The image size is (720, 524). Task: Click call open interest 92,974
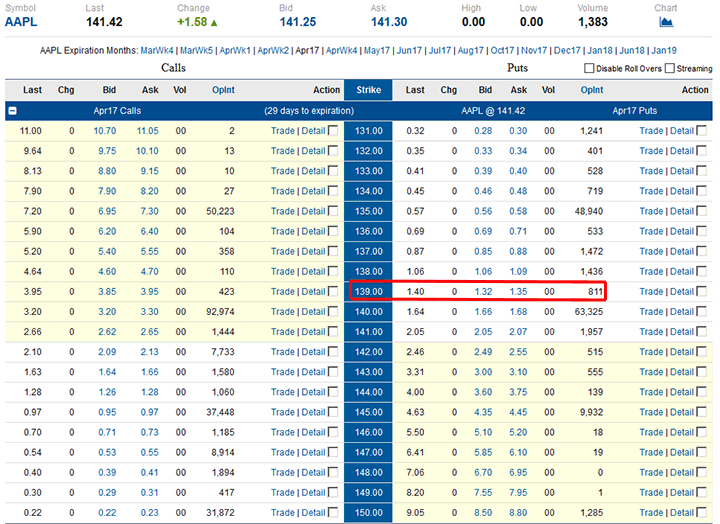[x=220, y=311]
